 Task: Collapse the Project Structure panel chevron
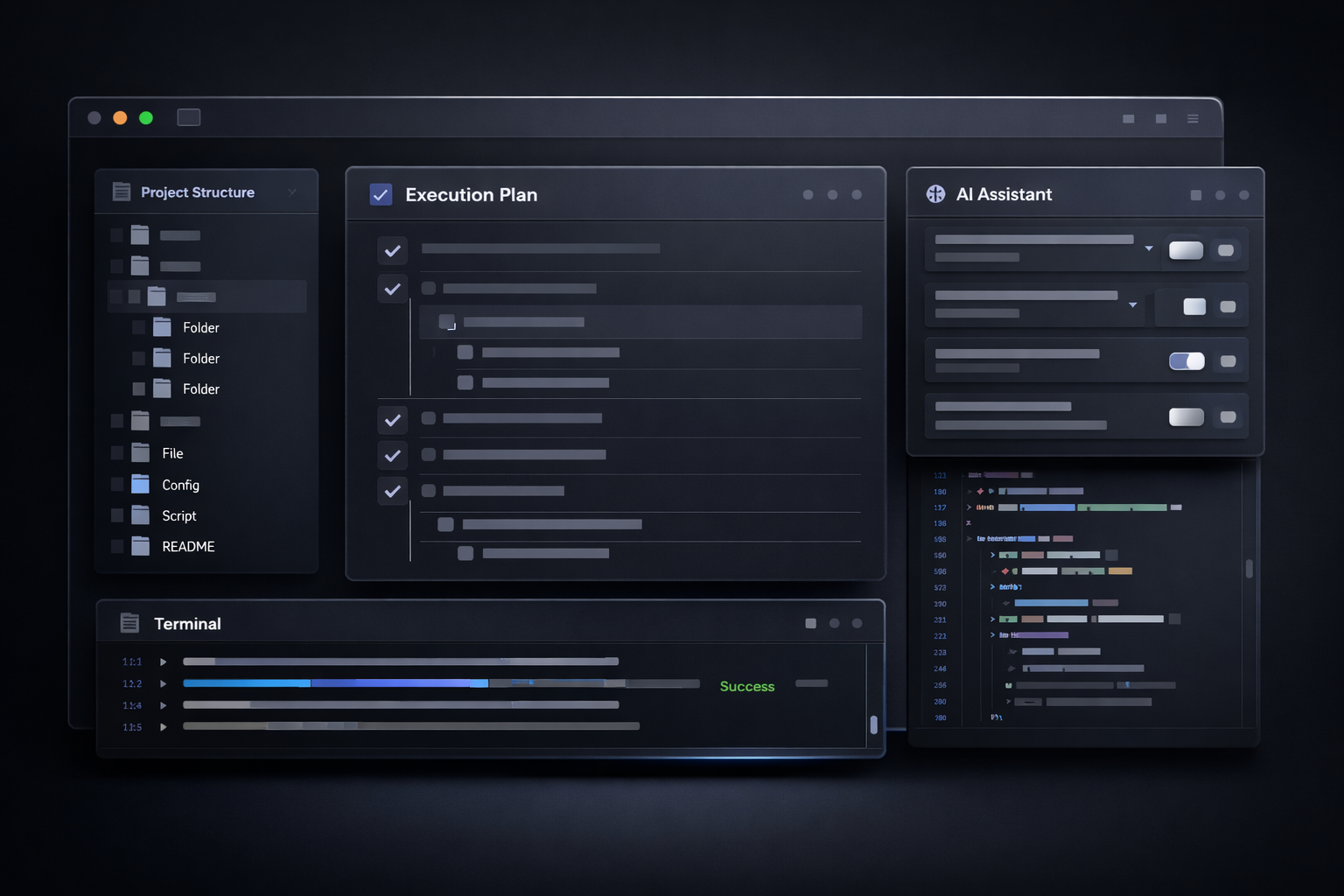coord(292,192)
